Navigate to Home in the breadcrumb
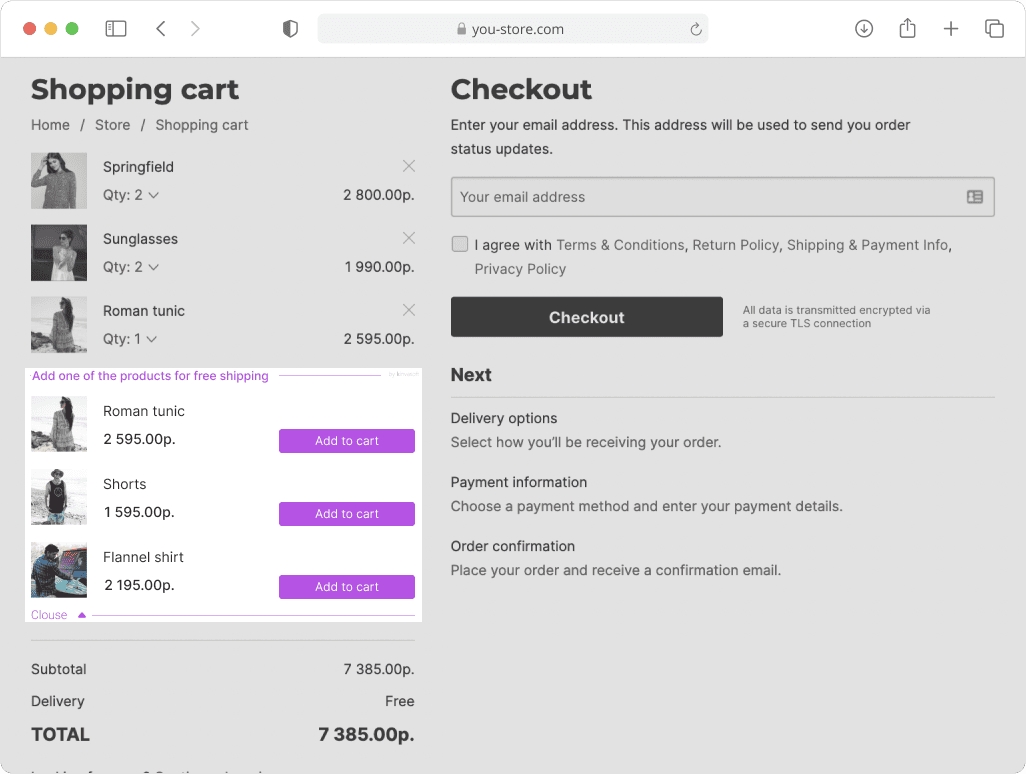The image size is (1026, 774). (50, 125)
